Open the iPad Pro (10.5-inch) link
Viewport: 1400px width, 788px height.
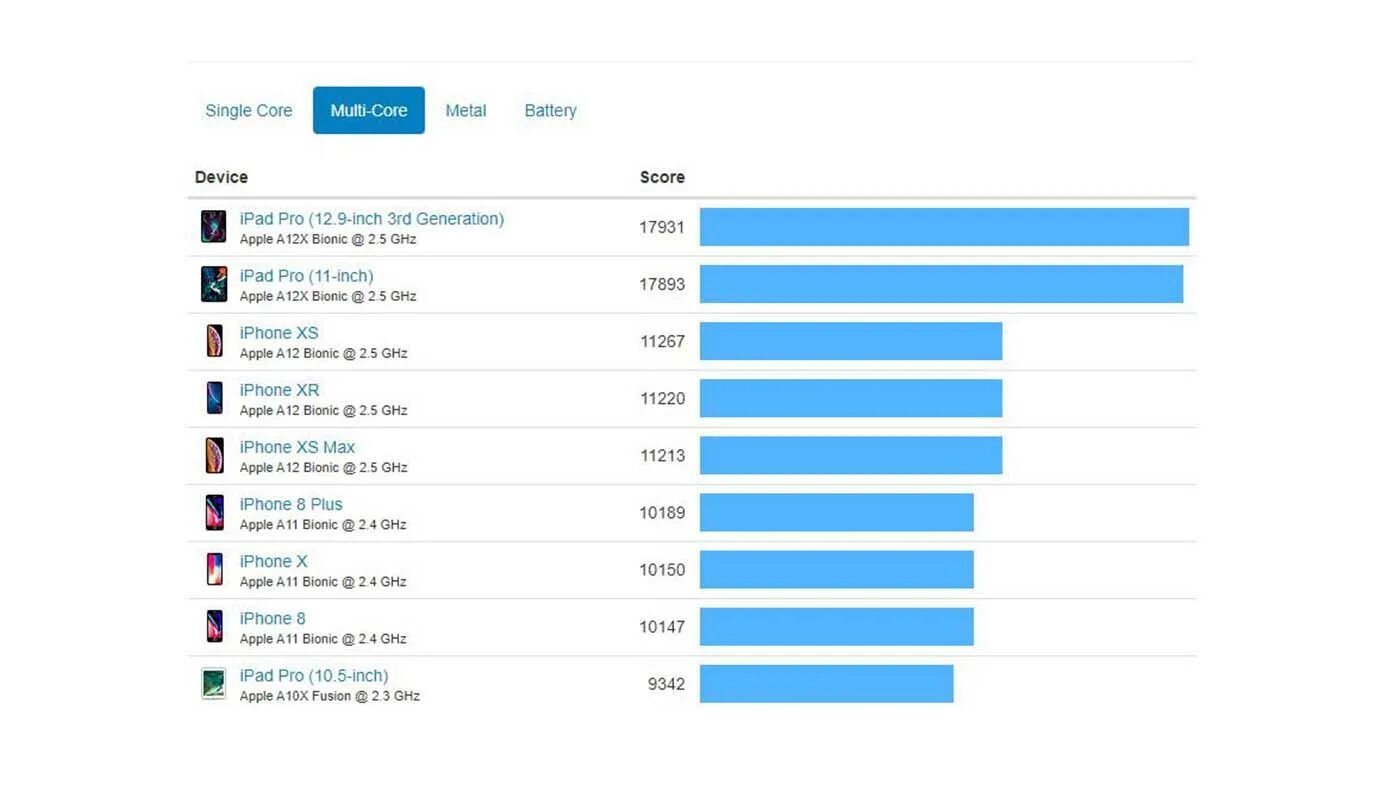coord(314,676)
